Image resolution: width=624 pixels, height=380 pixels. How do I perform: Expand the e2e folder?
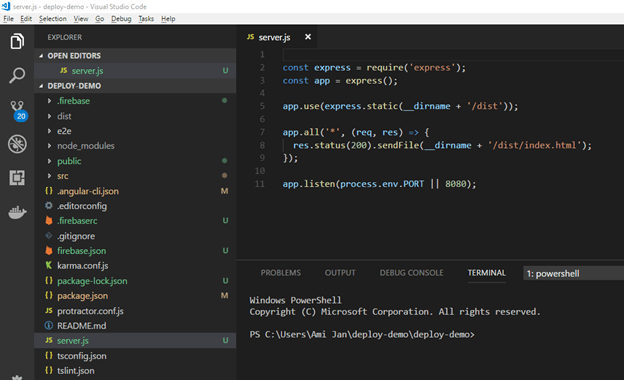pos(49,131)
